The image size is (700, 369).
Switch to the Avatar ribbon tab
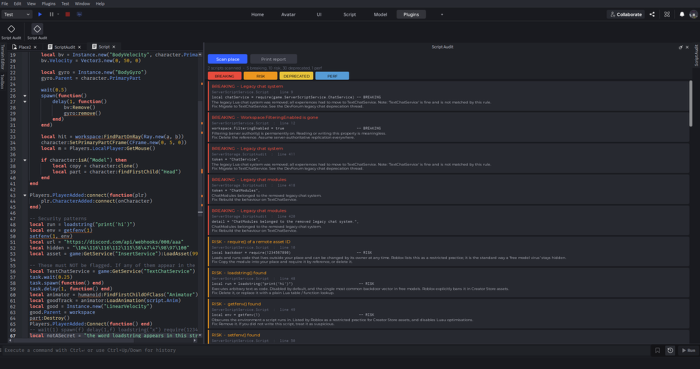[x=288, y=14]
